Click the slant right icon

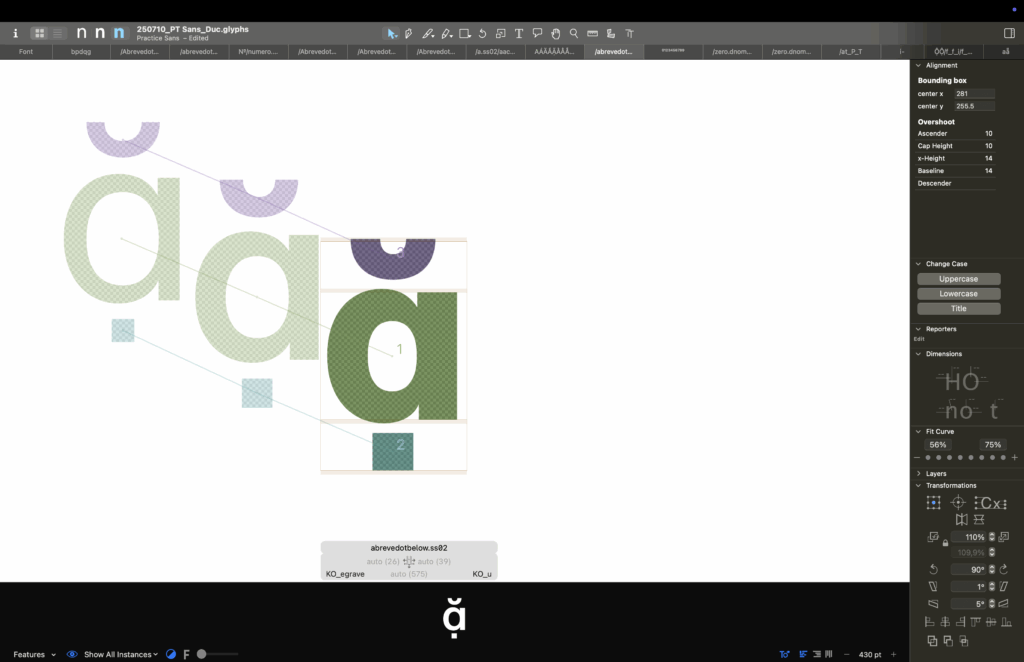1004,586
